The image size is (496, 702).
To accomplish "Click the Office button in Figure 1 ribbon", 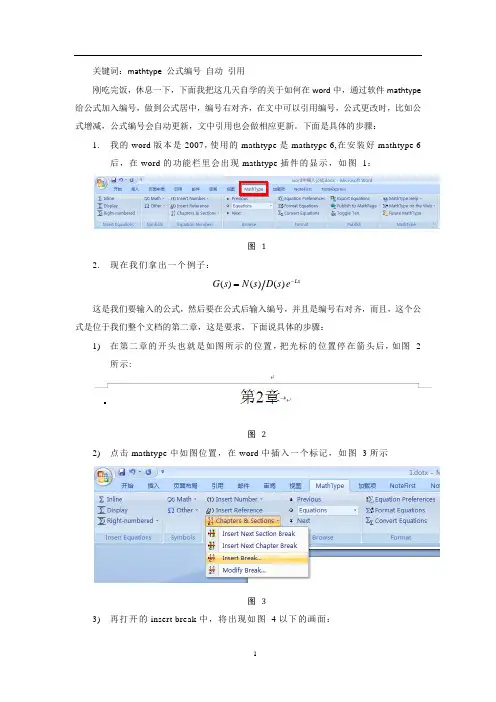I will 102,183.
